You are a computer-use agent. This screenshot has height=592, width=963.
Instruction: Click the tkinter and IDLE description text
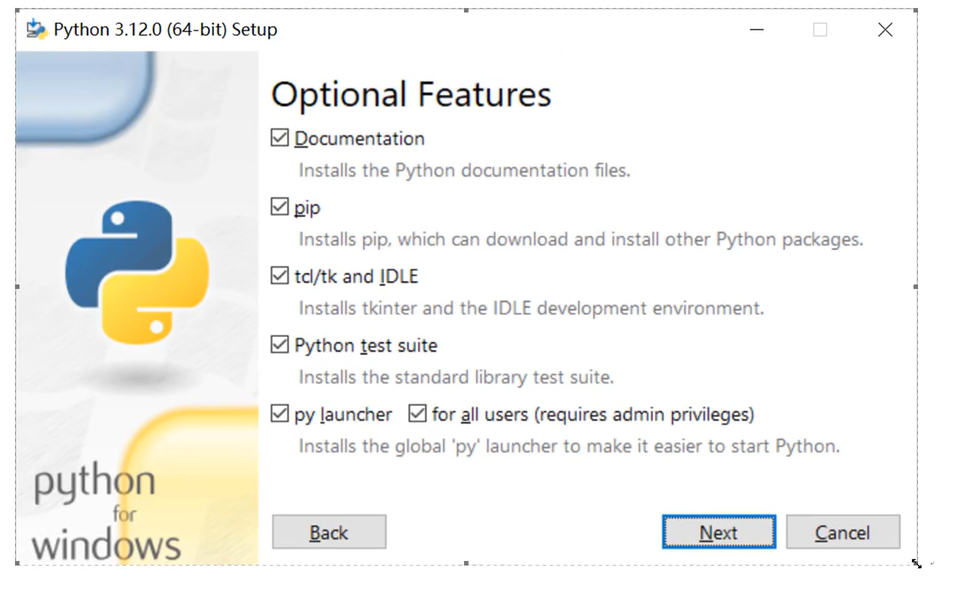point(530,308)
